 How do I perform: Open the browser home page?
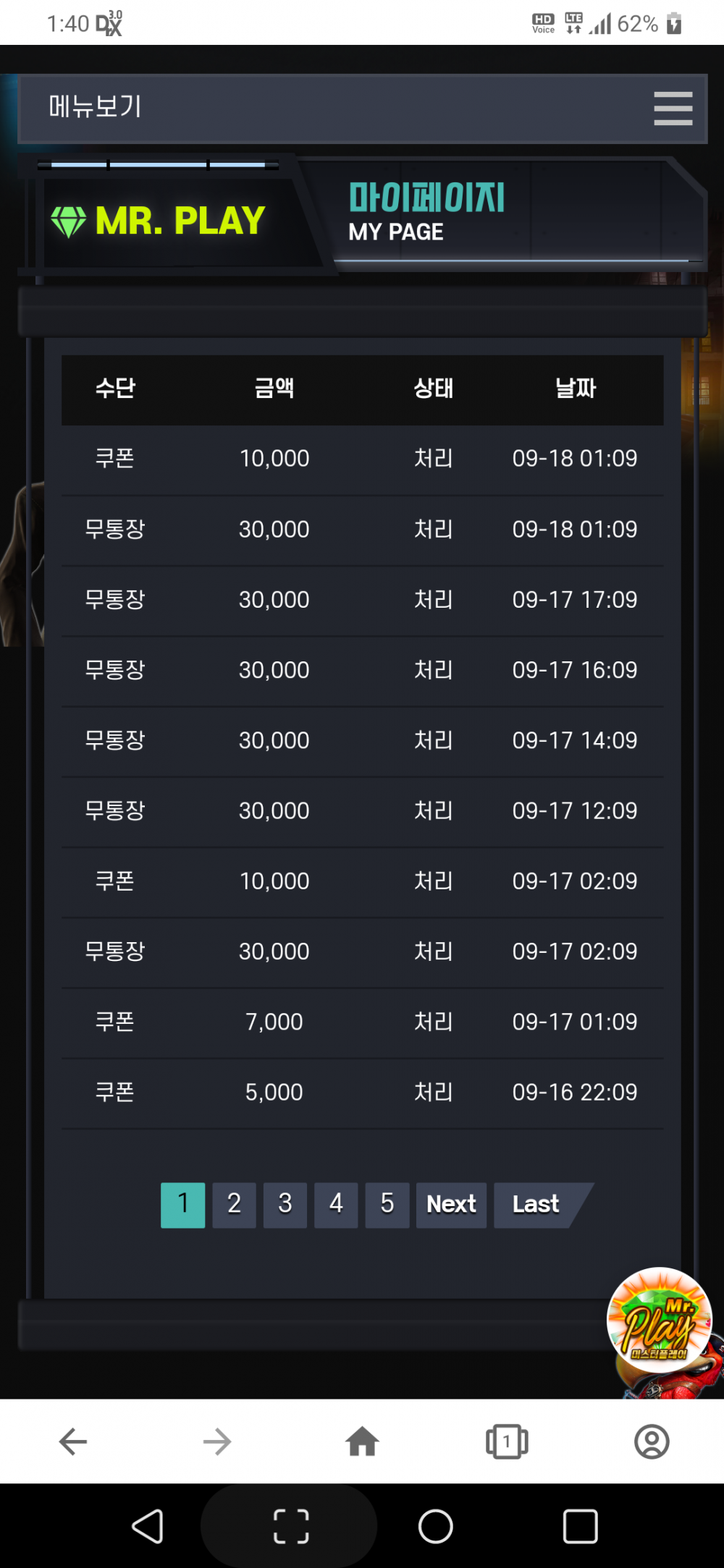point(362,1442)
